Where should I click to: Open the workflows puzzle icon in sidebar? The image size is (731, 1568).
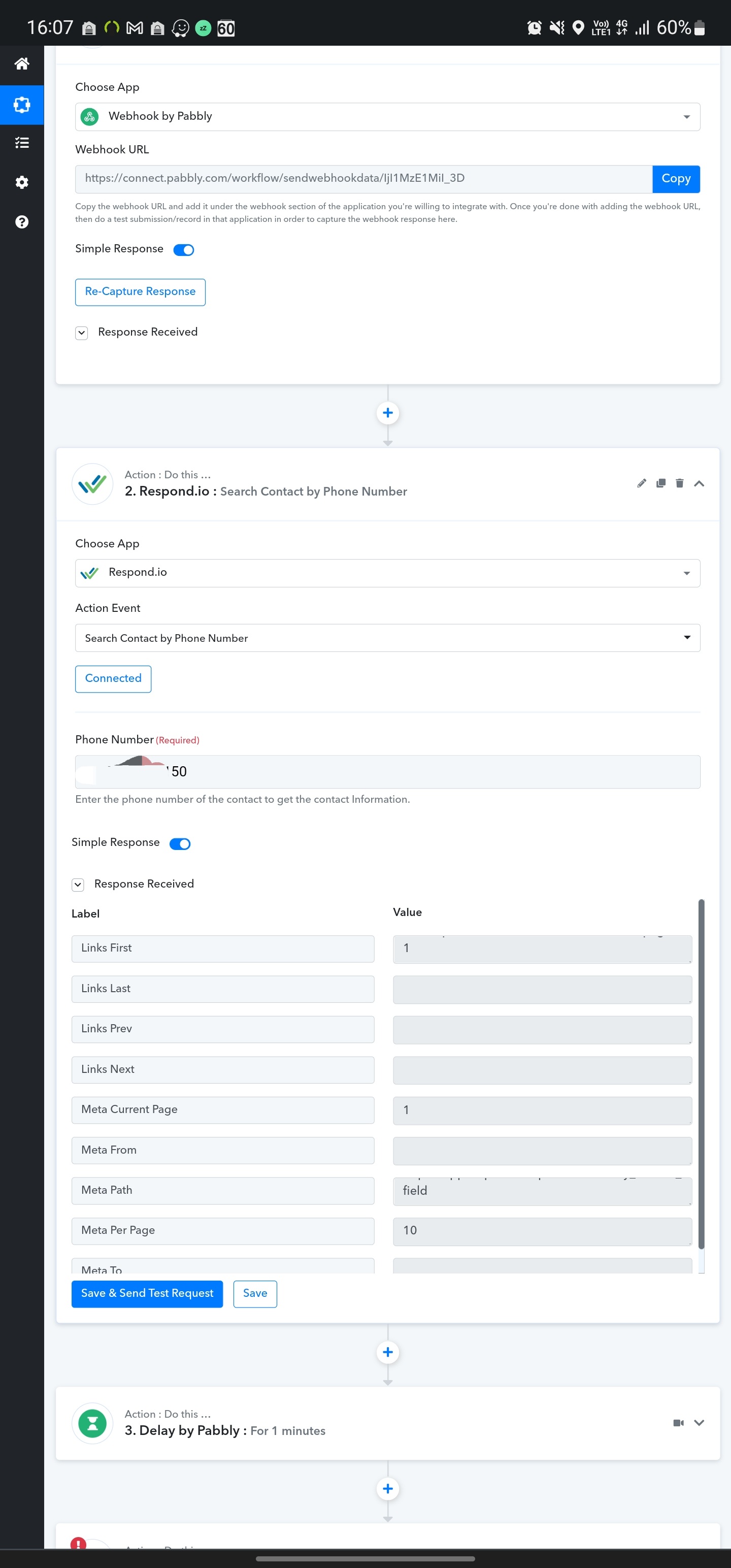(22, 105)
